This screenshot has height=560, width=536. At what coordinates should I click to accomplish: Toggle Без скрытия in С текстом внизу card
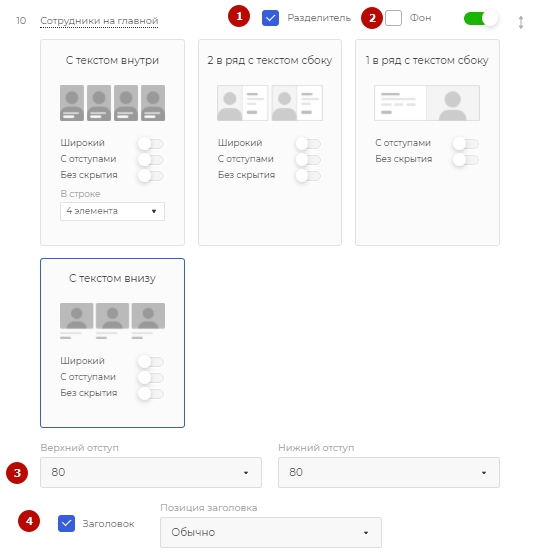151,393
